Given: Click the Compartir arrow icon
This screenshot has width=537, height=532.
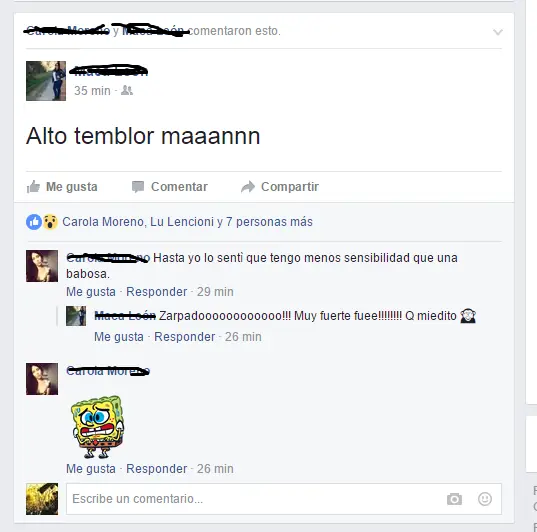Looking at the screenshot, I should click(x=248, y=187).
